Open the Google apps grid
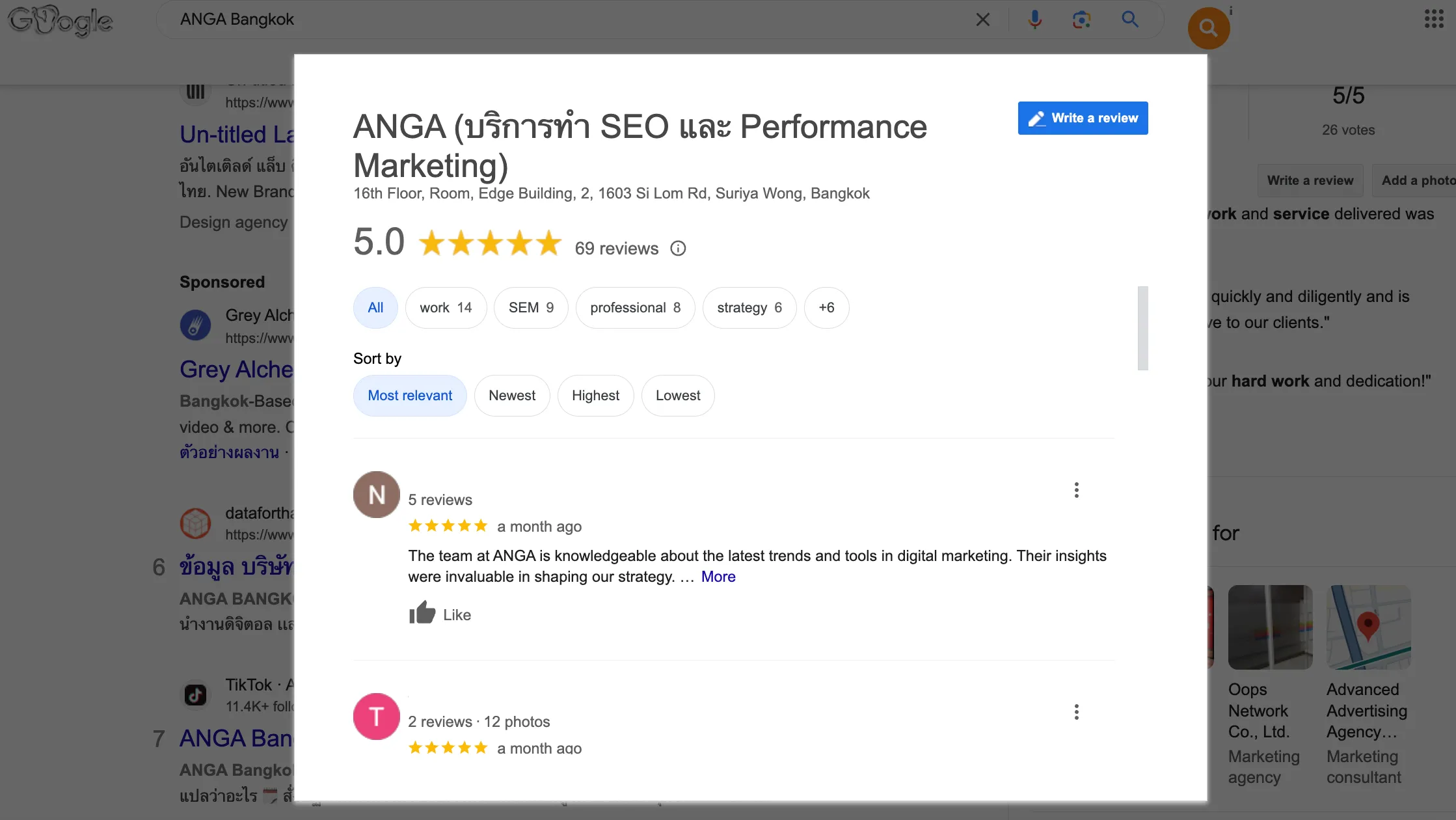Viewport: 1456px width, 820px height. coord(1433,19)
